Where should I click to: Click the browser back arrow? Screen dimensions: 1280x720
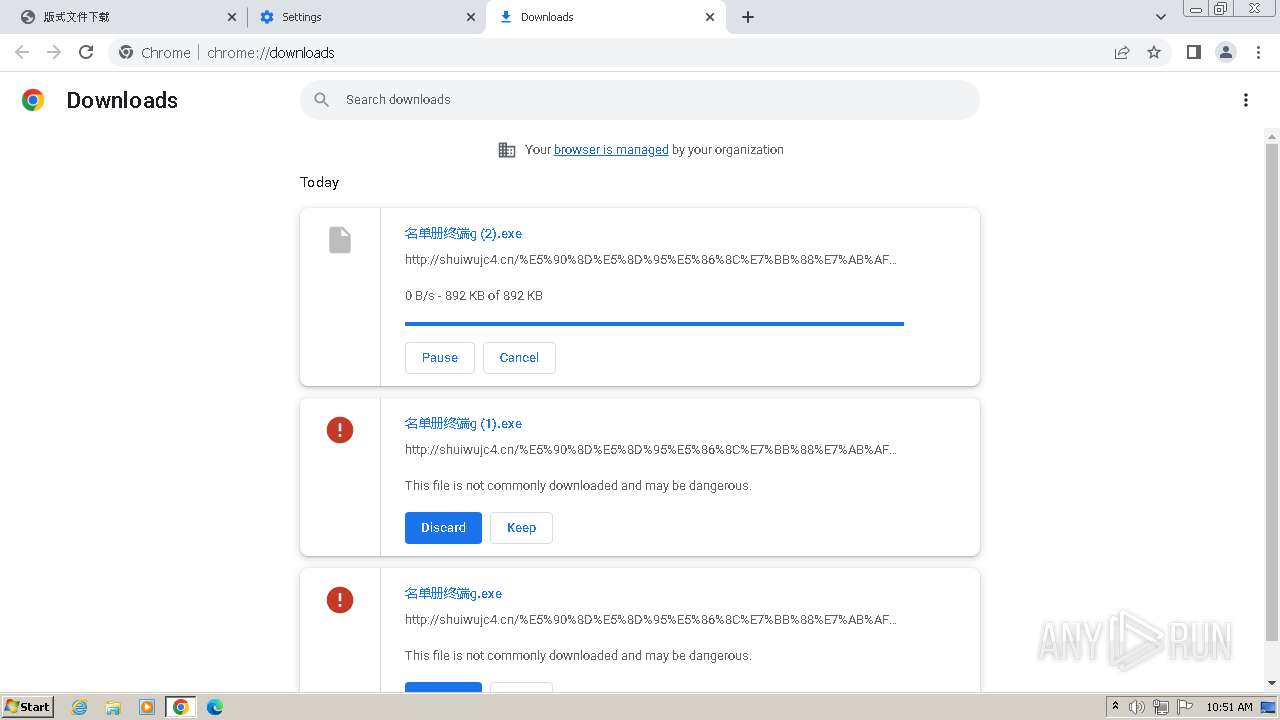click(22, 52)
